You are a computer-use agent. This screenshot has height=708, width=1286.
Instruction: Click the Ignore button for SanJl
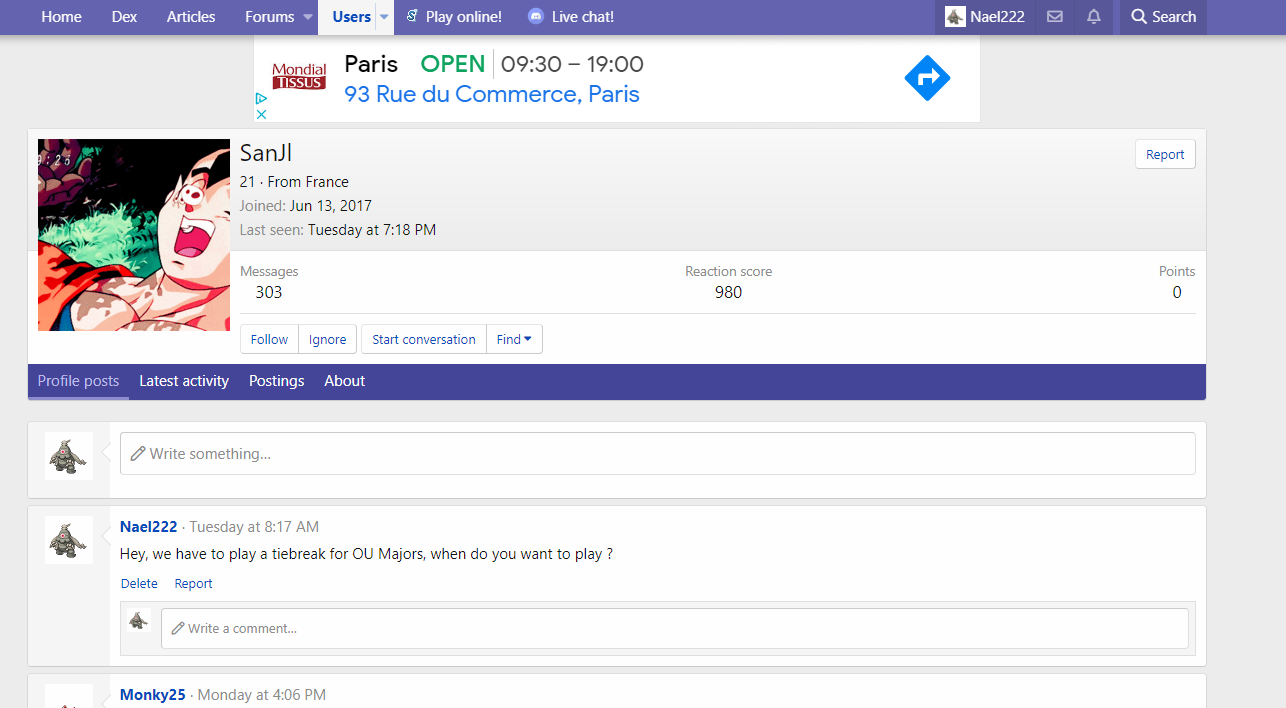click(x=327, y=339)
